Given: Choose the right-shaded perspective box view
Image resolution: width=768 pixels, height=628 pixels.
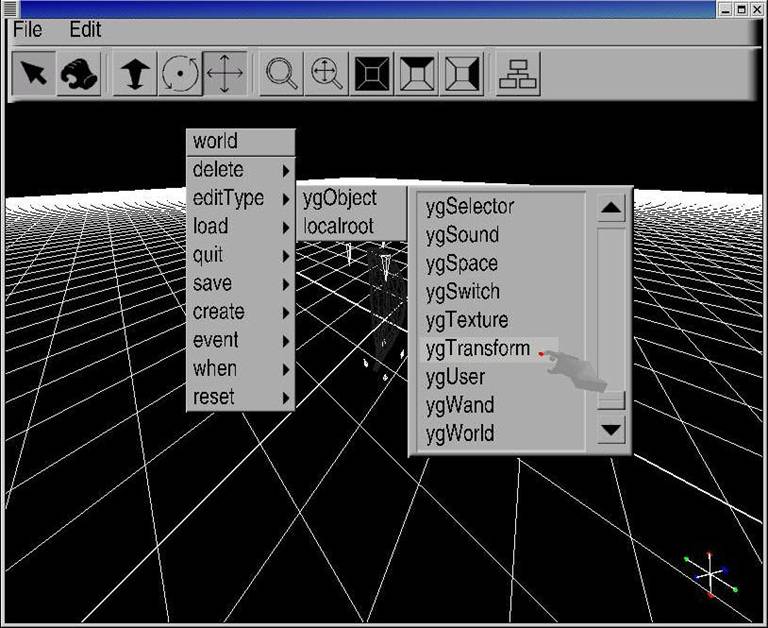Looking at the screenshot, I should click(x=462, y=73).
